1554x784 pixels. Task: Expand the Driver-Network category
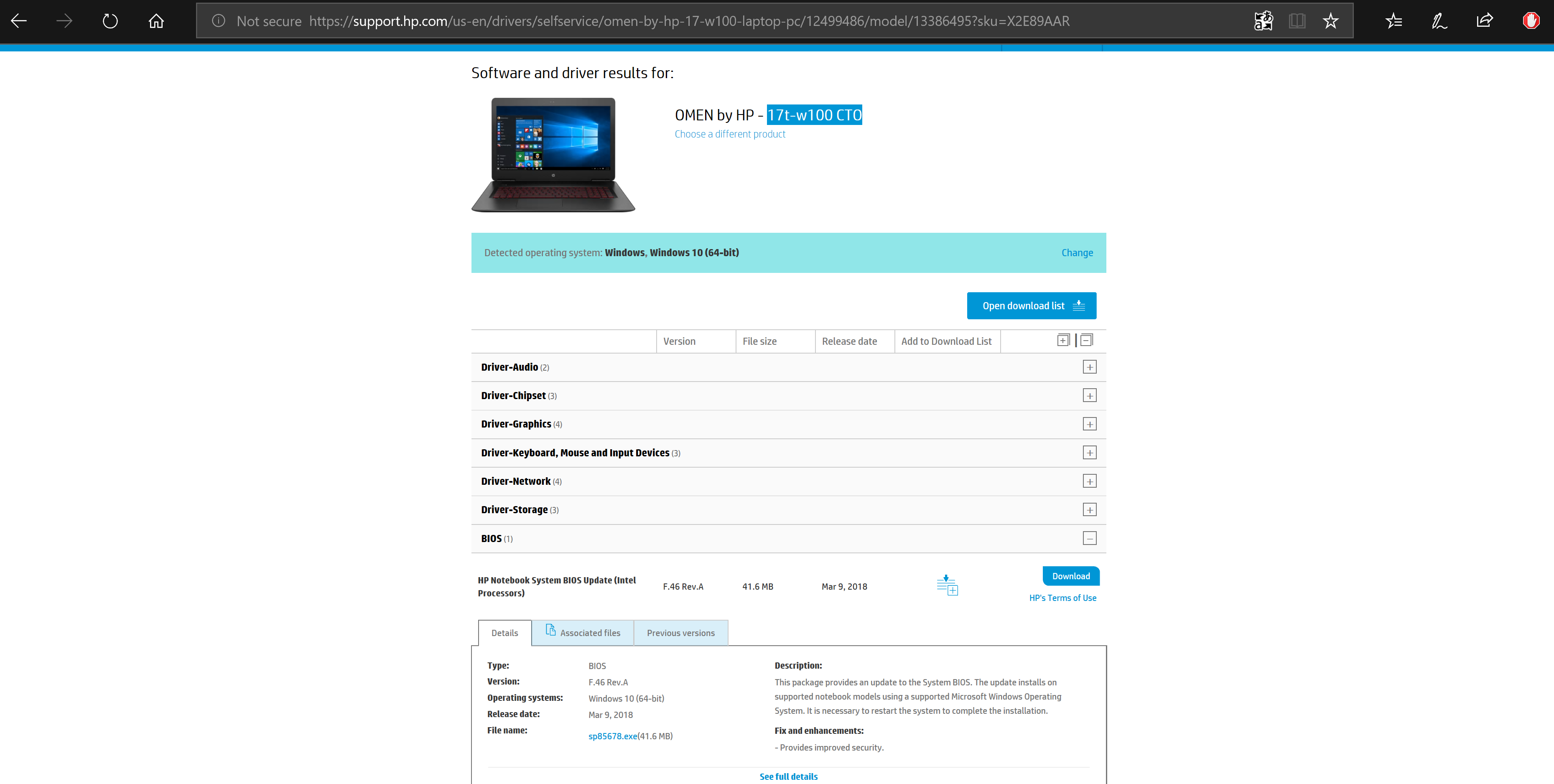click(1090, 481)
